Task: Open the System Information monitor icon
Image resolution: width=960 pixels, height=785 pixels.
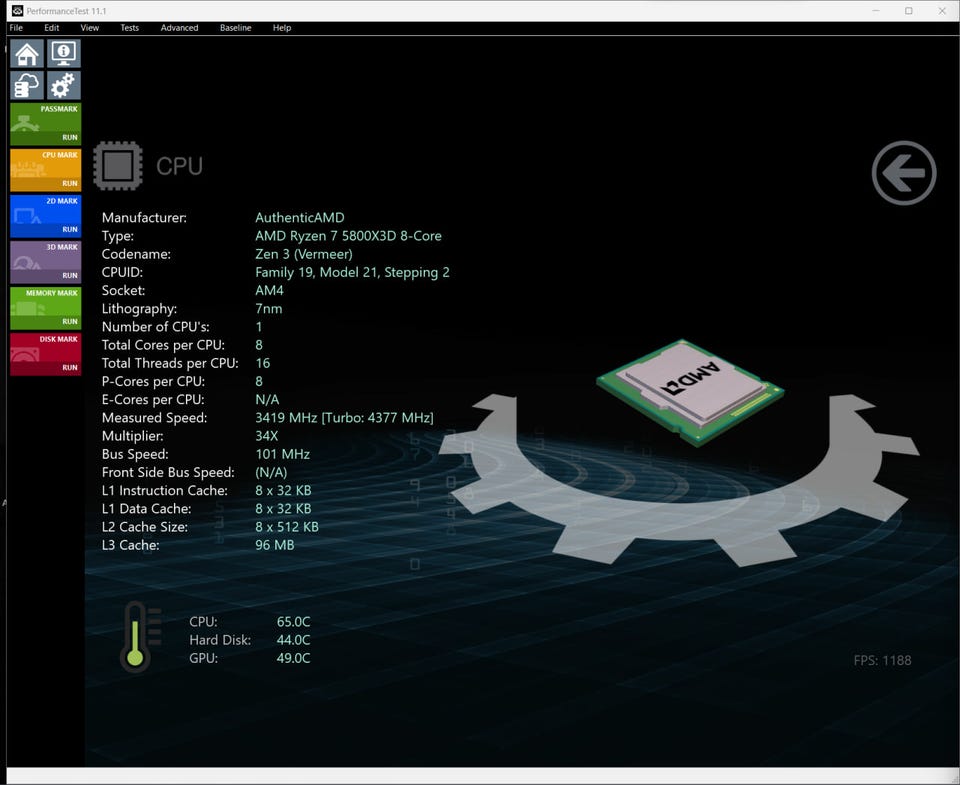Action: (64, 54)
